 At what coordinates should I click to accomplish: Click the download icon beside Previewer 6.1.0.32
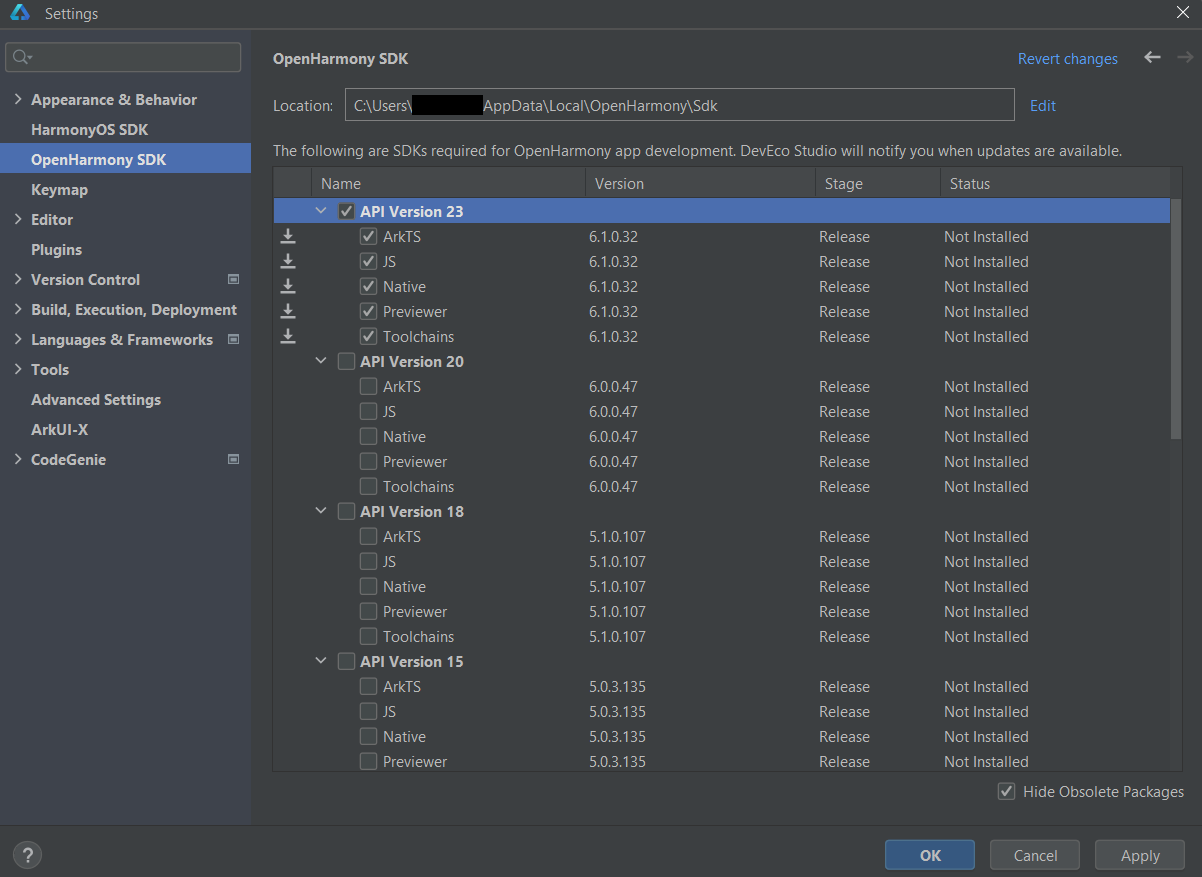coord(288,311)
